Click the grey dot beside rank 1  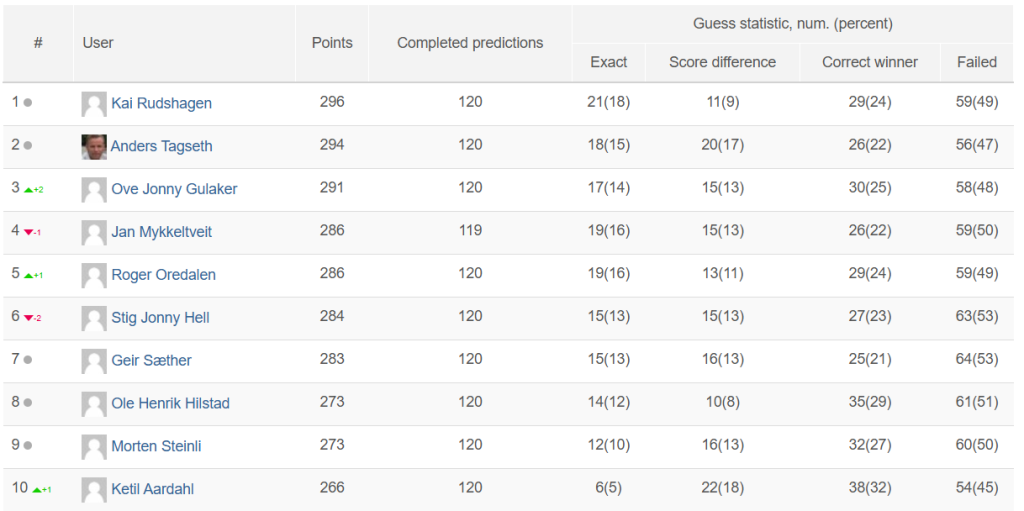tap(27, 103)
